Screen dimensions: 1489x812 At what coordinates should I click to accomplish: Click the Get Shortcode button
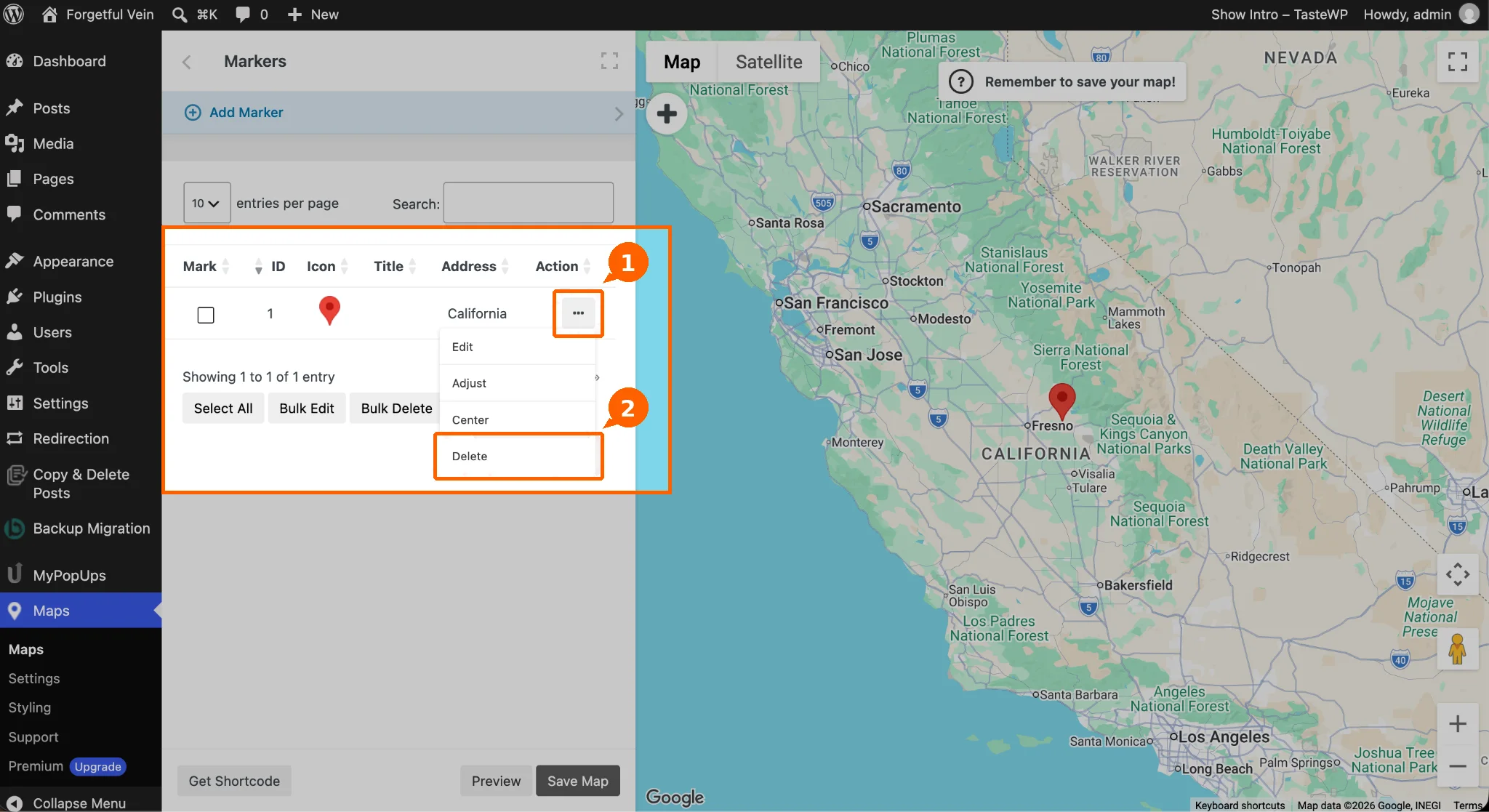click(x=234, y=781)
